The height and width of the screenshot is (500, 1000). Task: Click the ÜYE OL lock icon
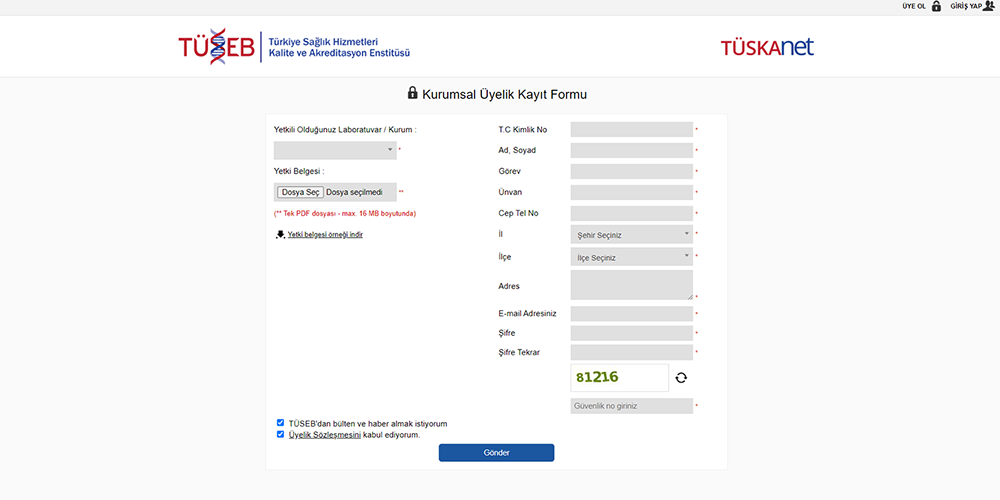936,6
